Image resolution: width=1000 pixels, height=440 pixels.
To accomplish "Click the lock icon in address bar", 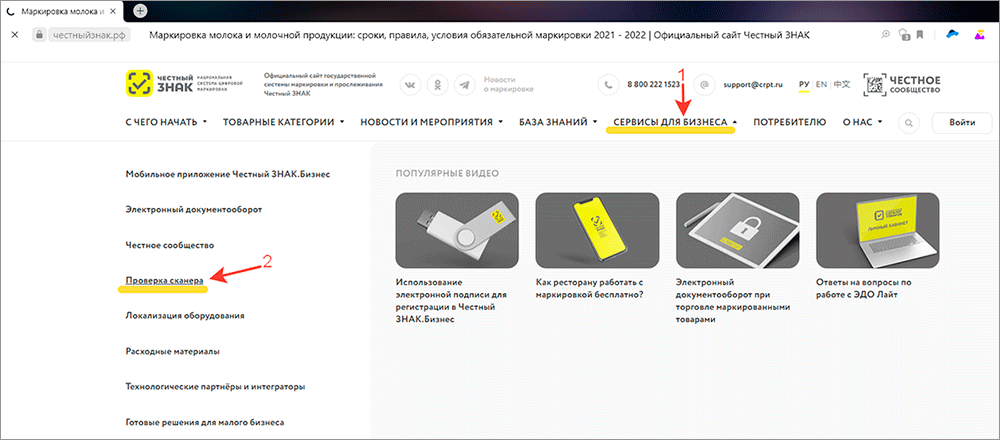I will click(40, 34).
